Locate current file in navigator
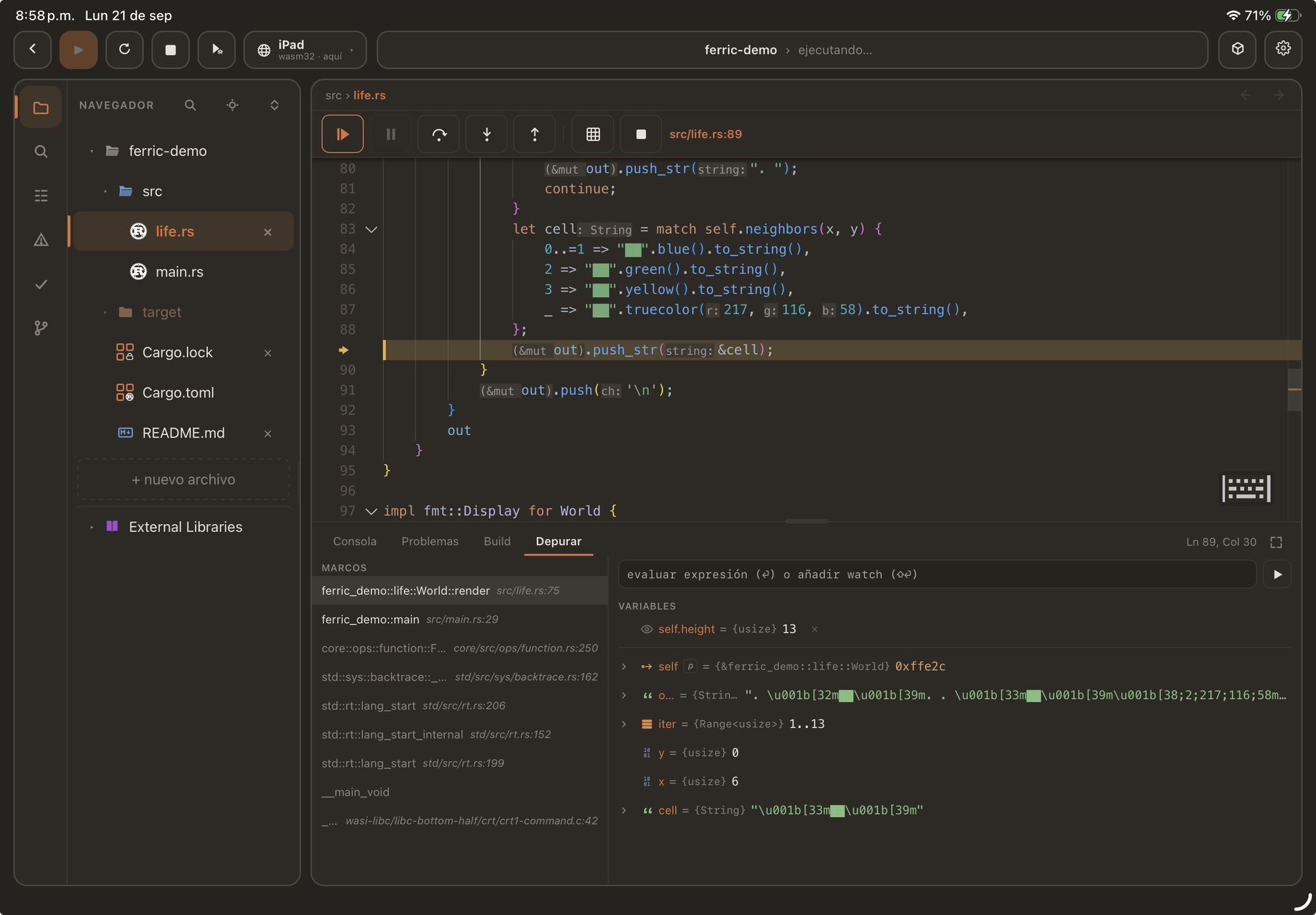The width and height of the screenshot is (1316, 915). click(x=232, y=105)
